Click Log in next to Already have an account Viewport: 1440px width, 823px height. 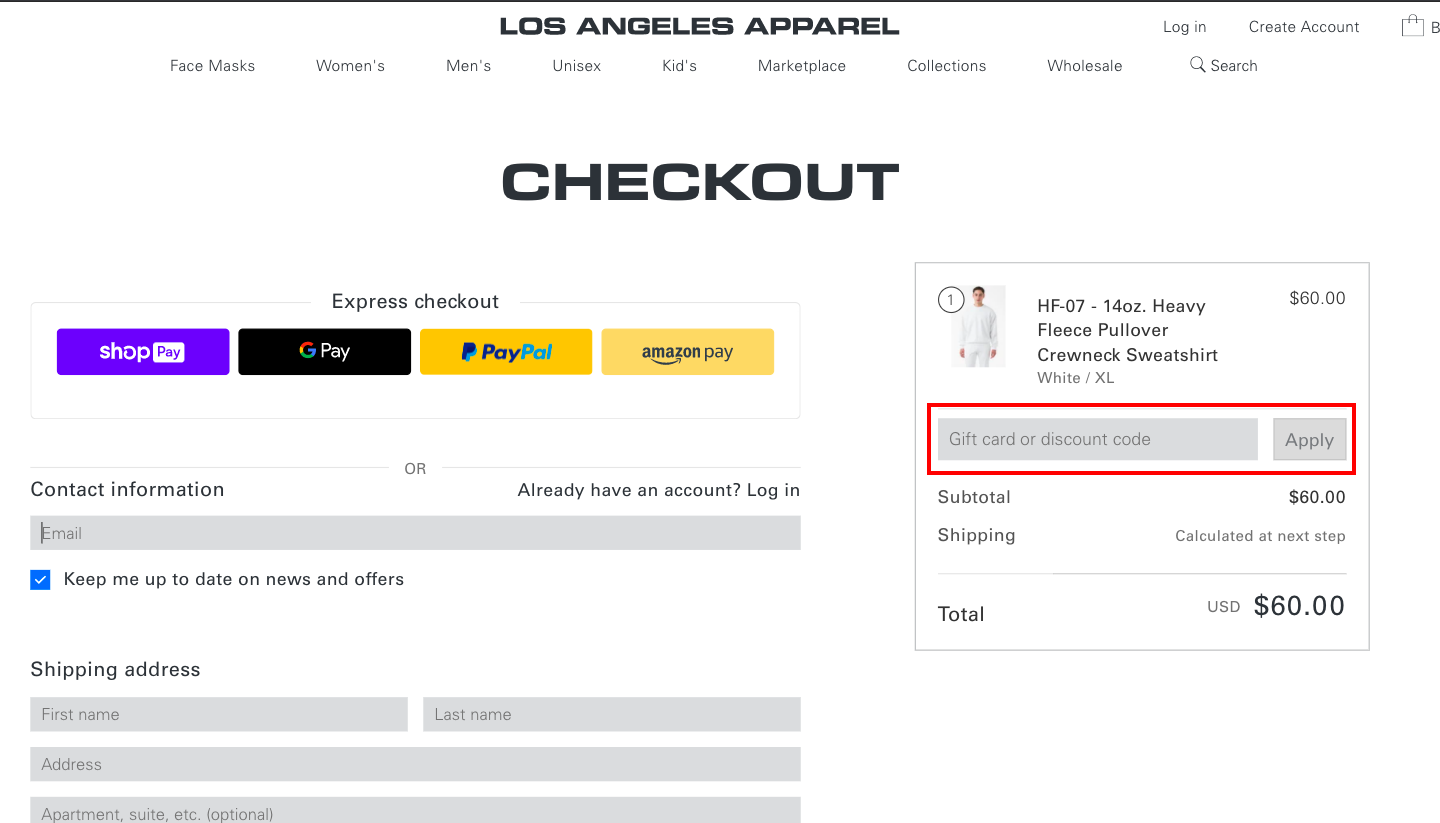point(773,490)
